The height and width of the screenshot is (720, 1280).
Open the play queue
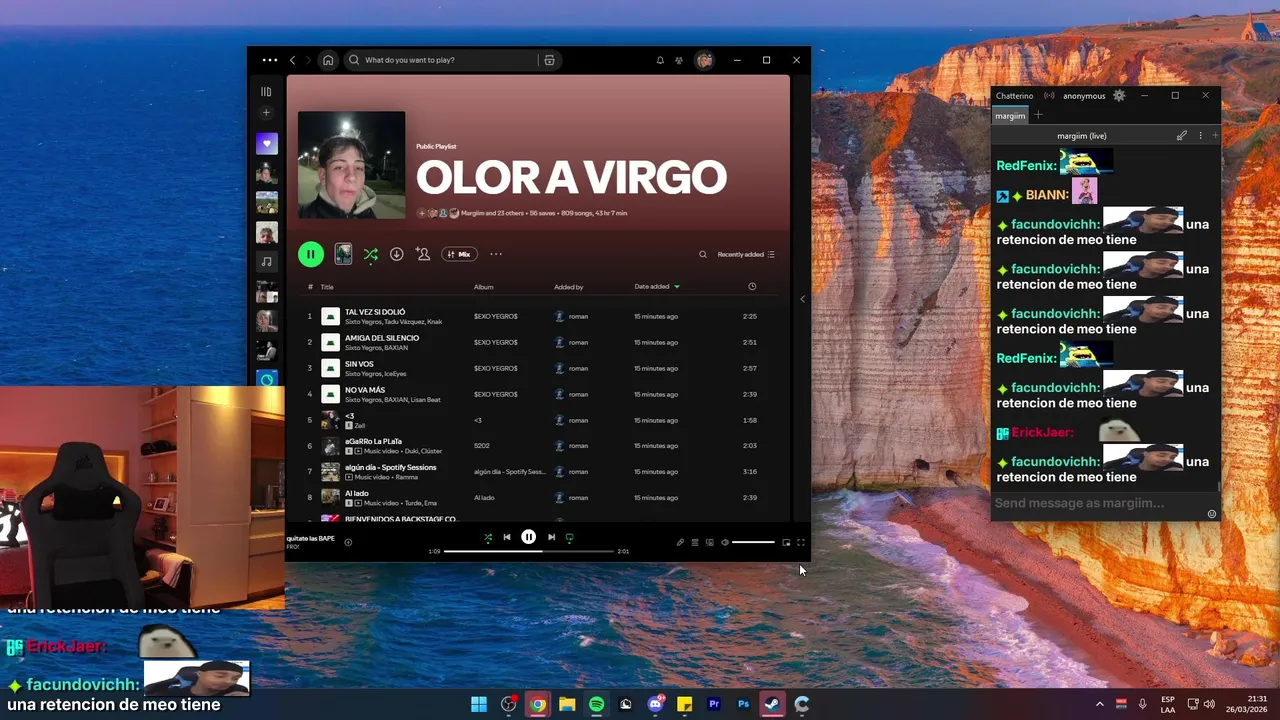(695, 542)
